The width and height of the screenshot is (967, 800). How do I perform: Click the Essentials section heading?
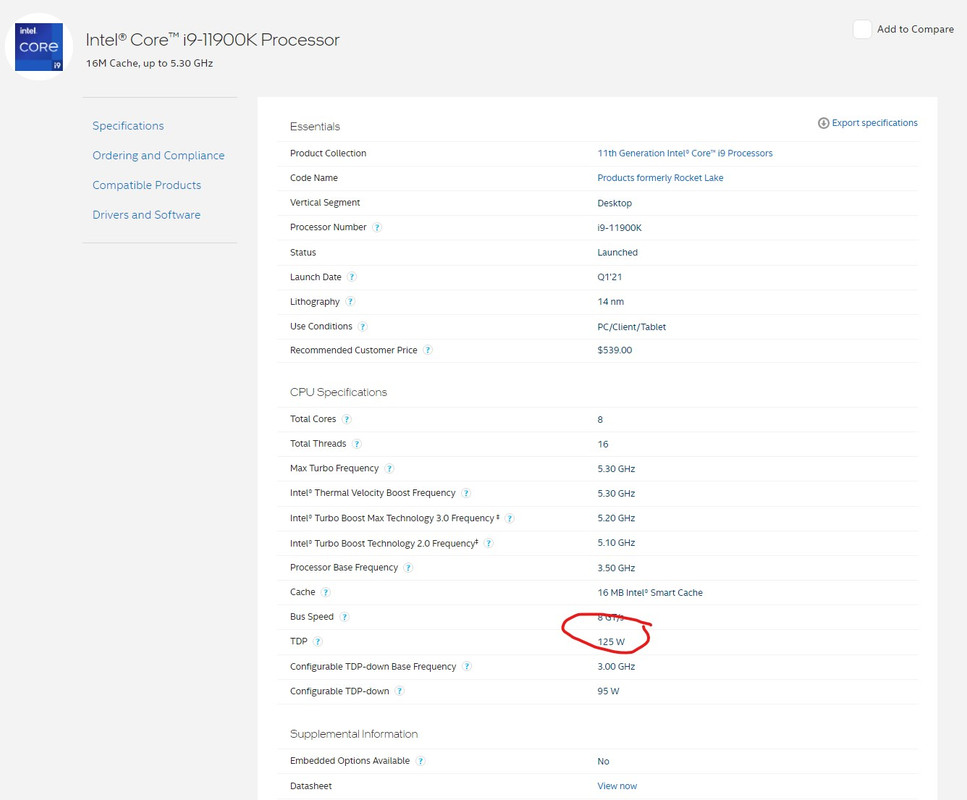point(315,126)
